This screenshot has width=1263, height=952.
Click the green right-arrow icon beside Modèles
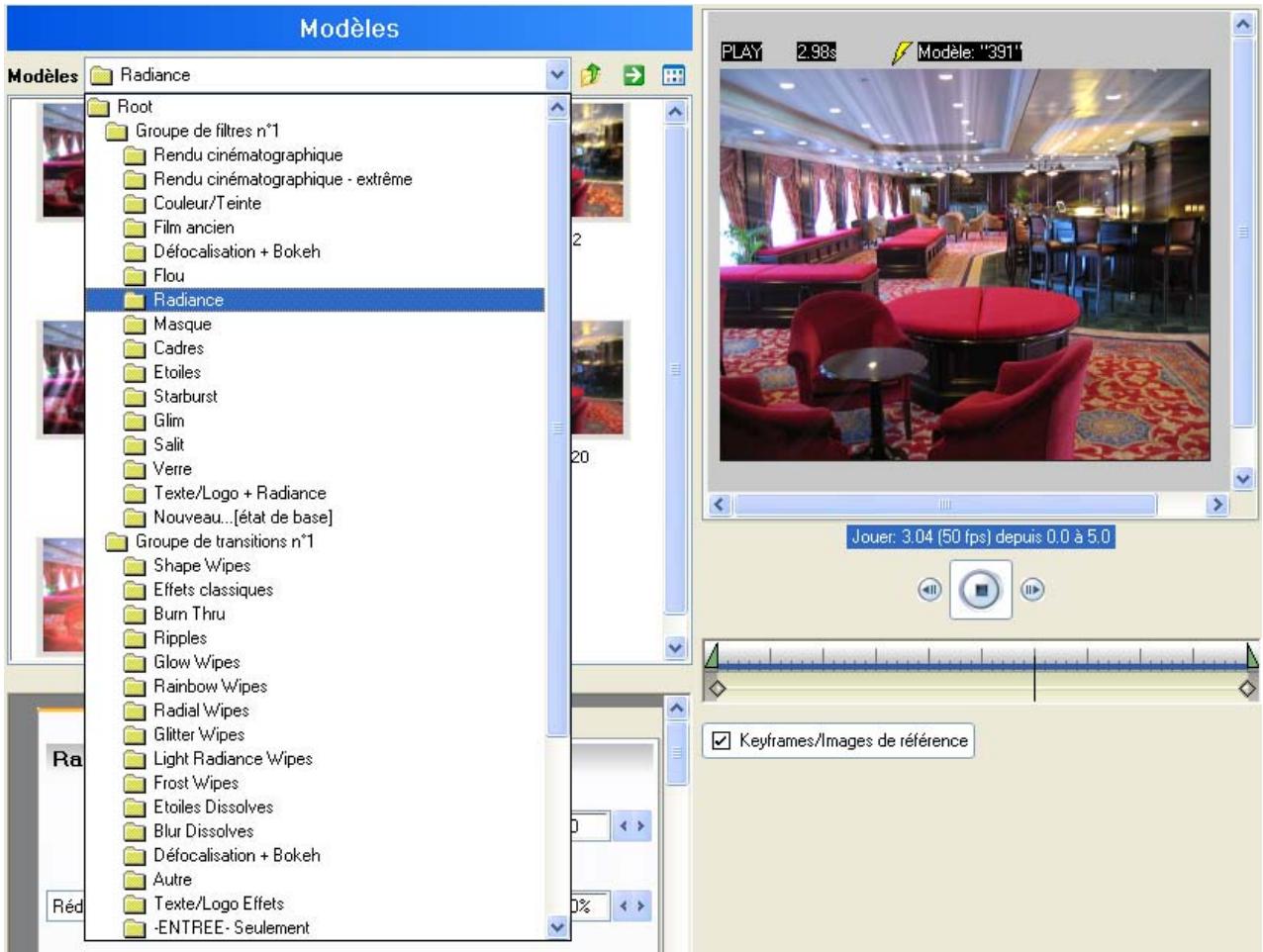pos(633,75)
